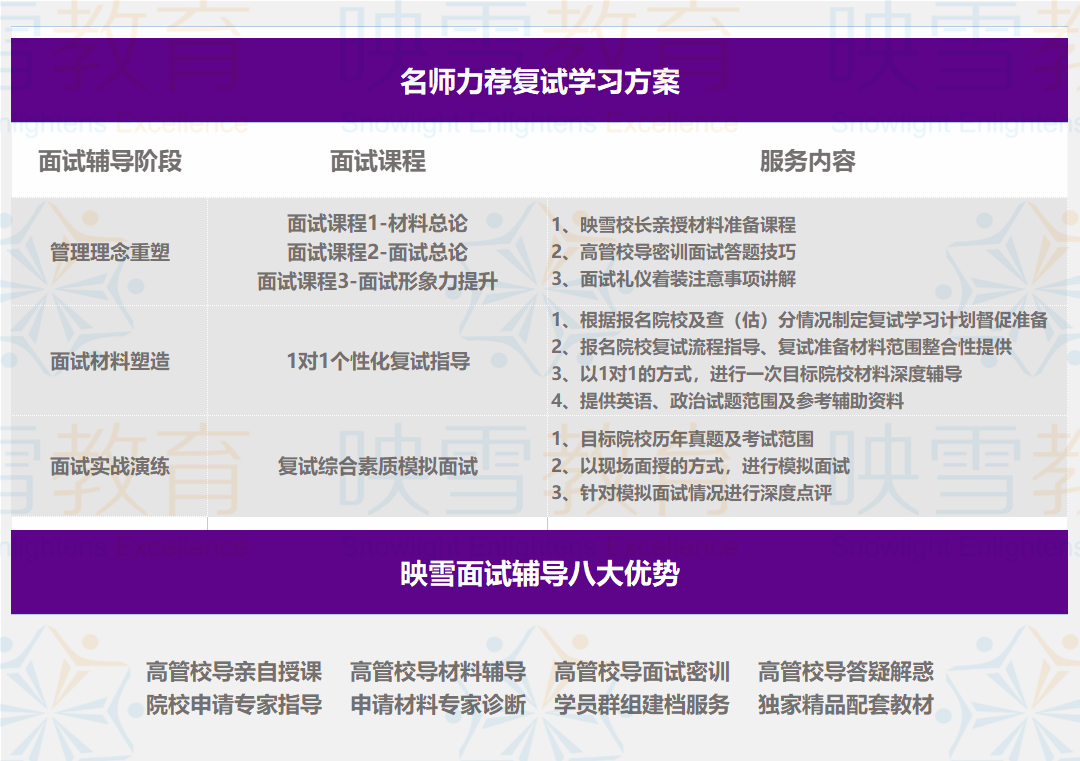Select the cell '面试材料塑造'
This screenshot has width=1080, height=761.
click(x=110, y=361)
